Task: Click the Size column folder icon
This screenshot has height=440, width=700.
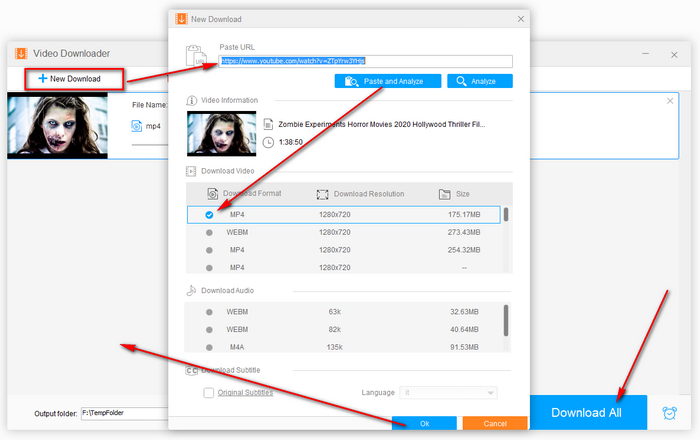Action: pos(444,194)
